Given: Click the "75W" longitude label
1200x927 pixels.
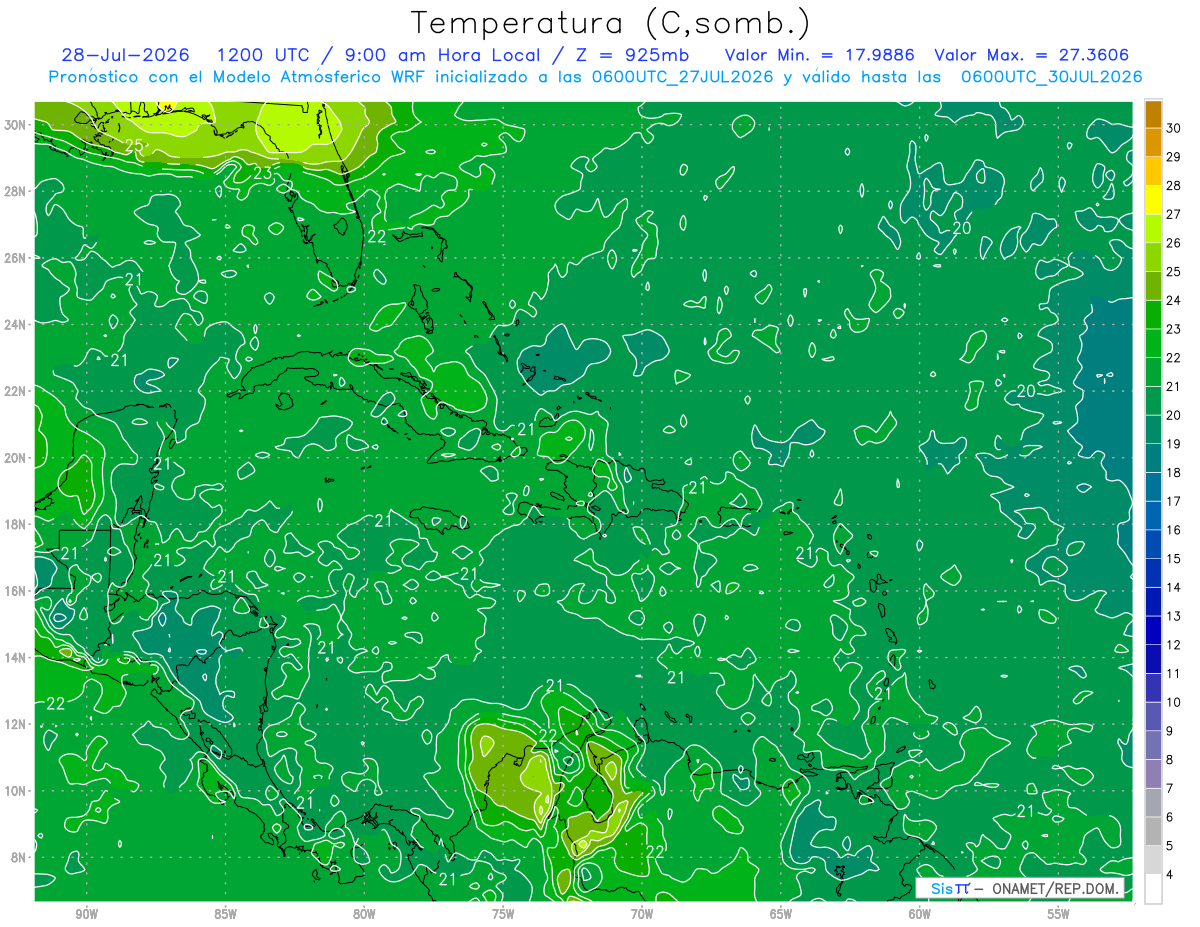Looking at the screenshot, I should (503, 914).
